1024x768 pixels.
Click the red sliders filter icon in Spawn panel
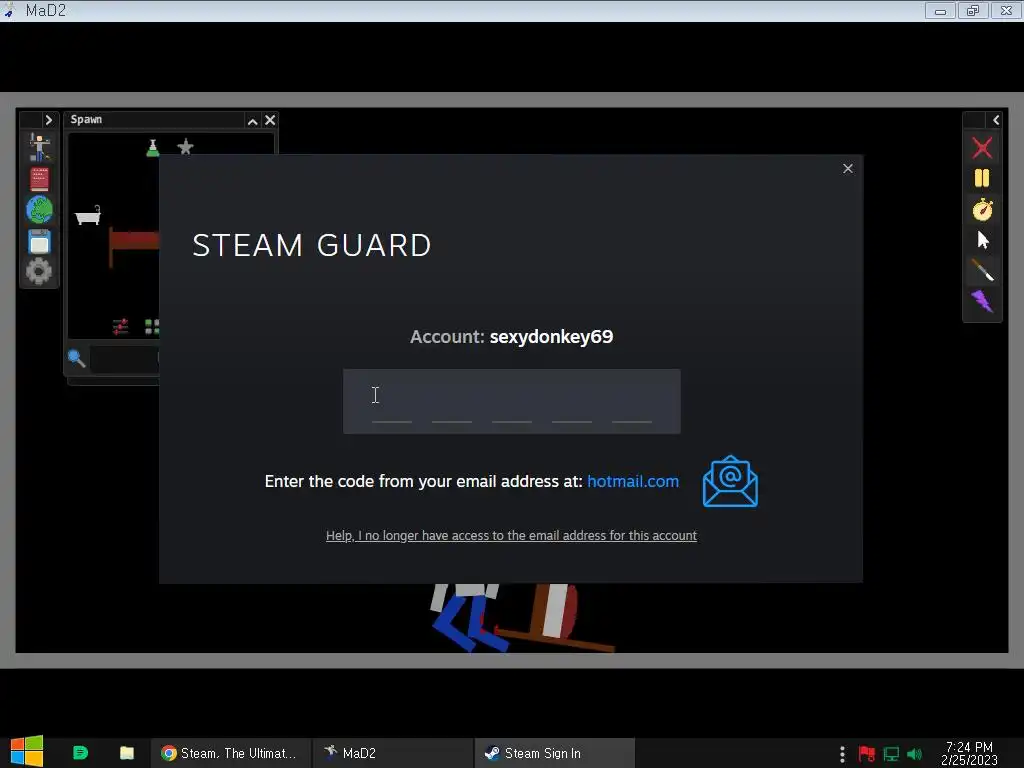pos(120,327)
